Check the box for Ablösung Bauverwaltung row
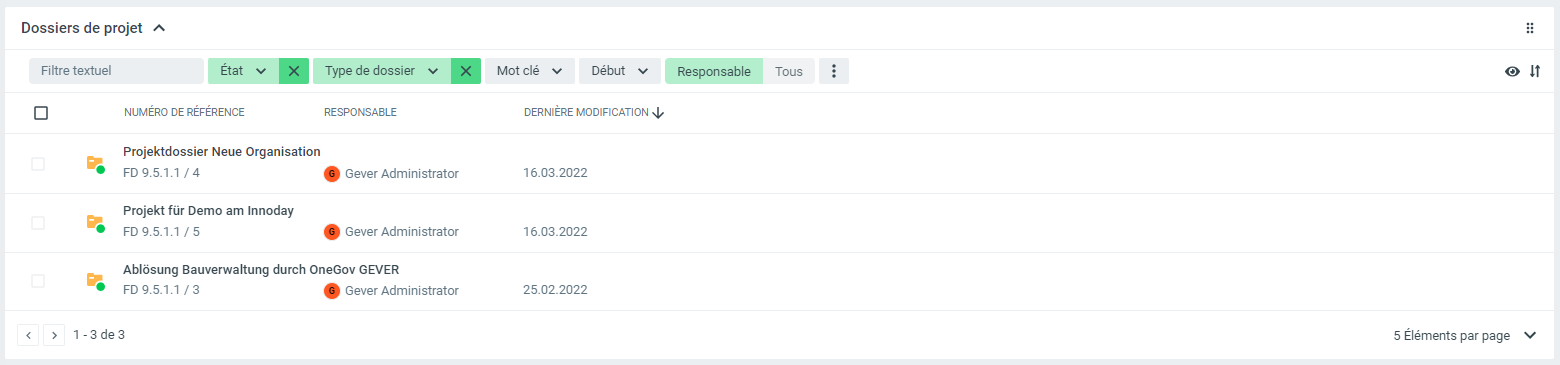The image size is (1560, 365). [x=38, y=281]
